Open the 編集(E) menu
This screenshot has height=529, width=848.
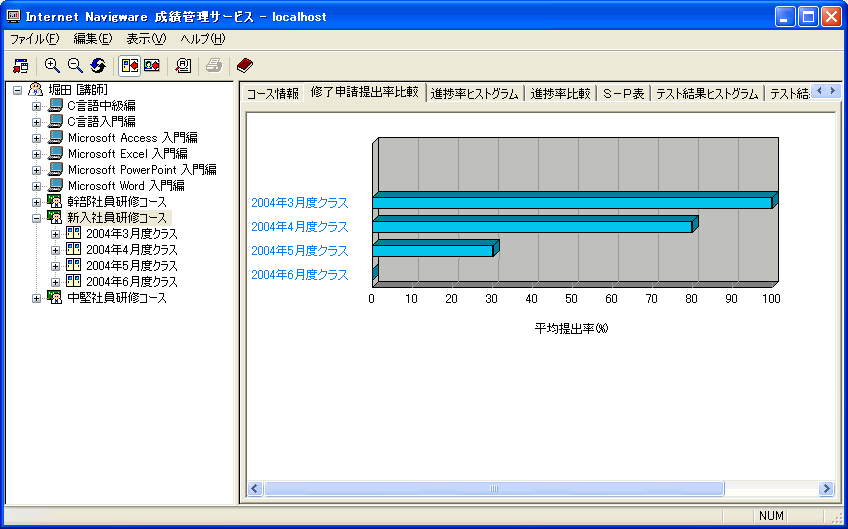[92, 39]
